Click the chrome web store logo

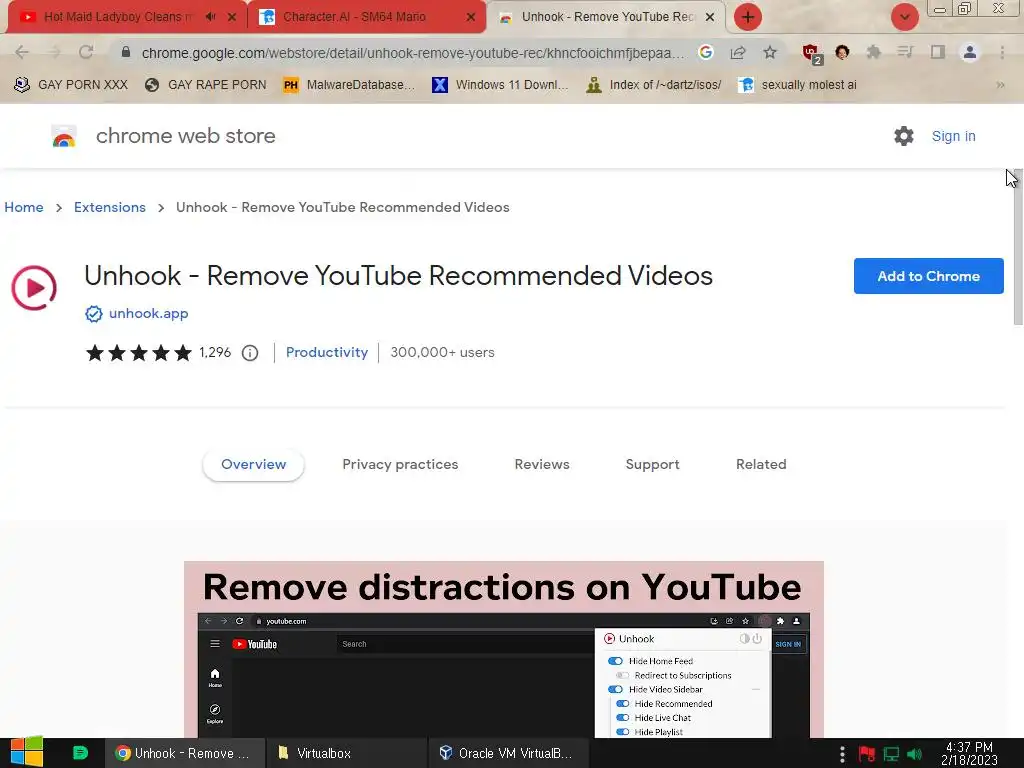coord(64,136)
